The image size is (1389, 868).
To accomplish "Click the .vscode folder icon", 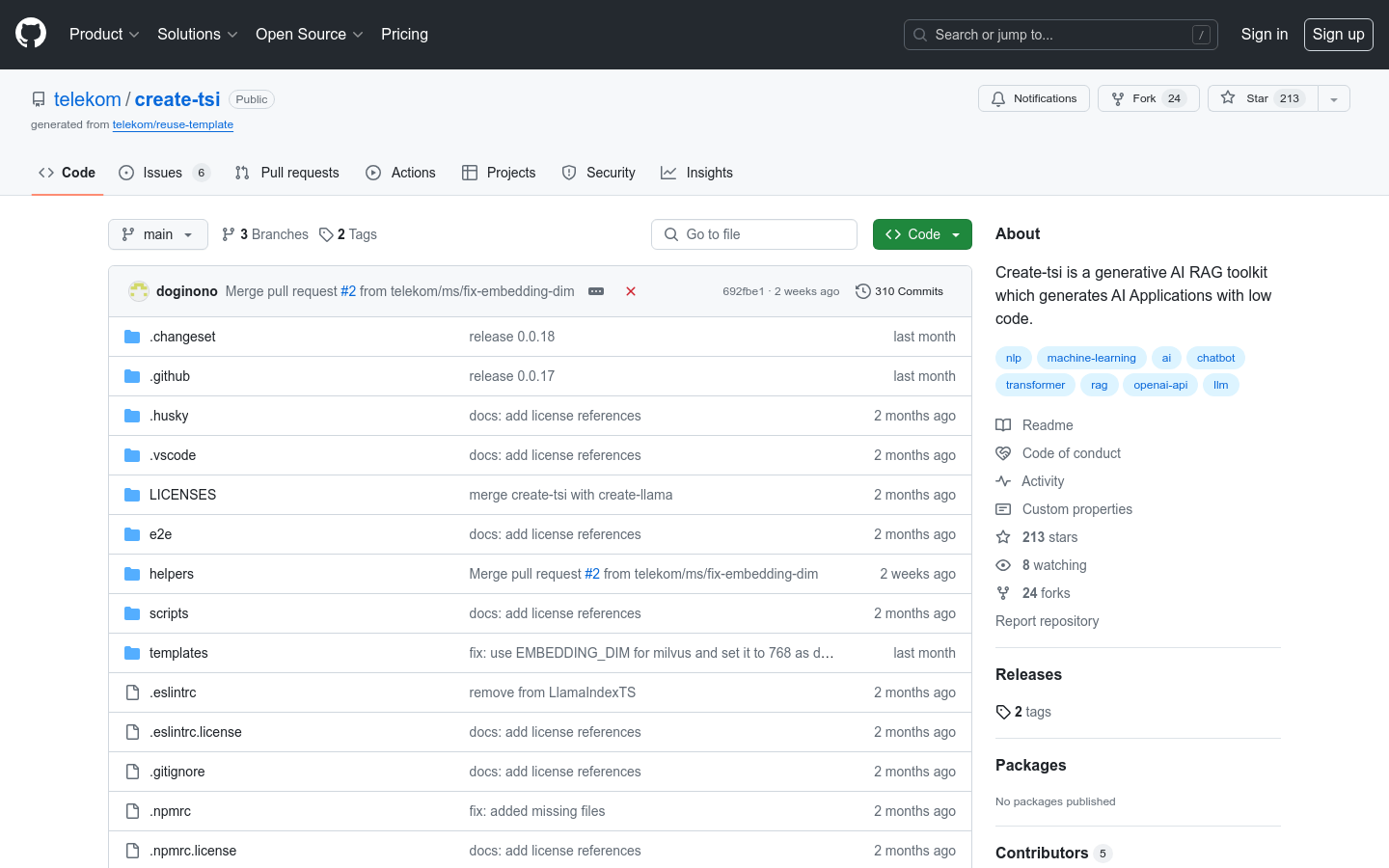I will click(x=132, y=455).
